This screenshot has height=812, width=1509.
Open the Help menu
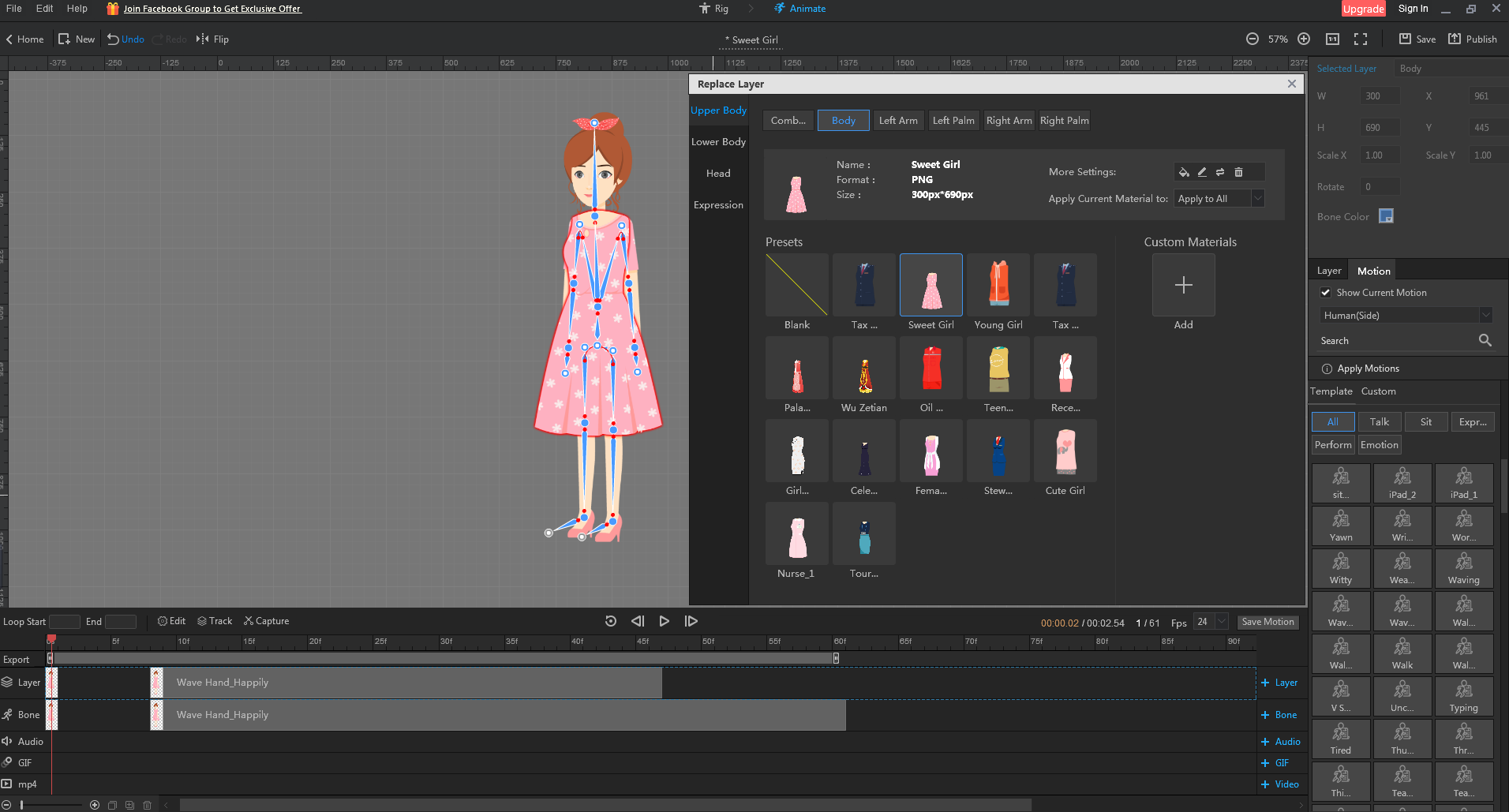[77, 9]
